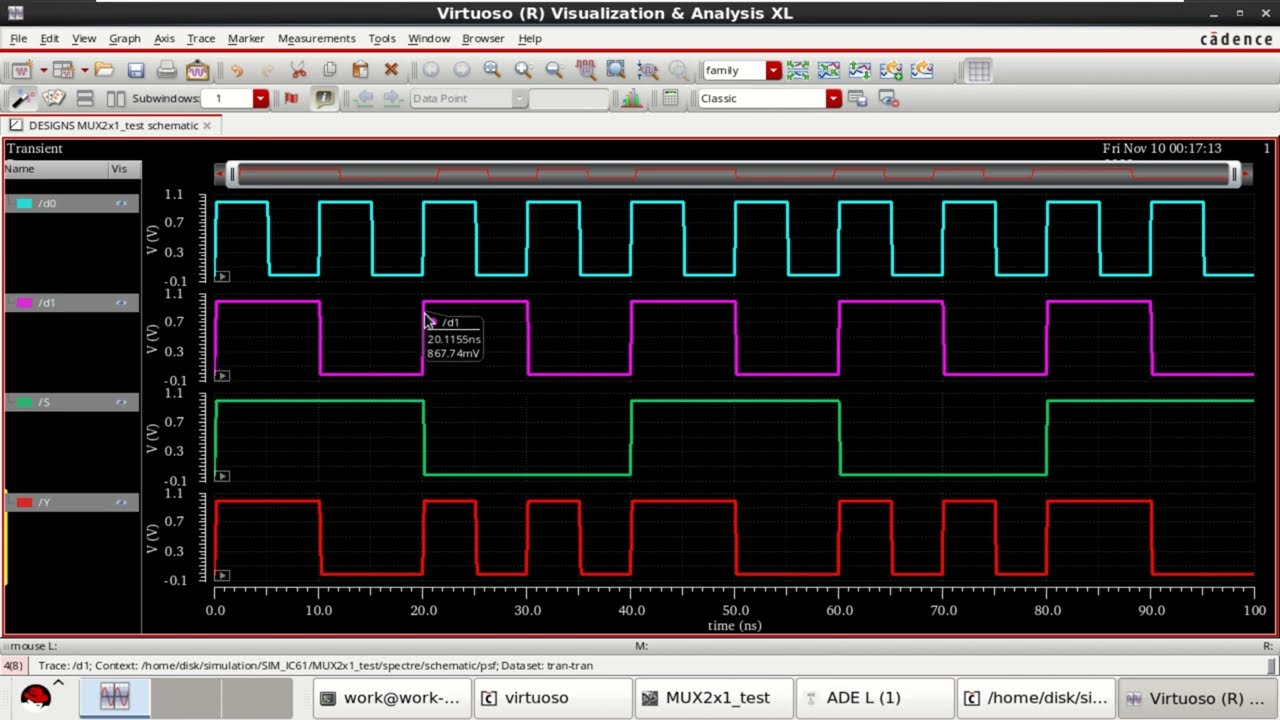Cut the selected trace with scissors icon

298,70
